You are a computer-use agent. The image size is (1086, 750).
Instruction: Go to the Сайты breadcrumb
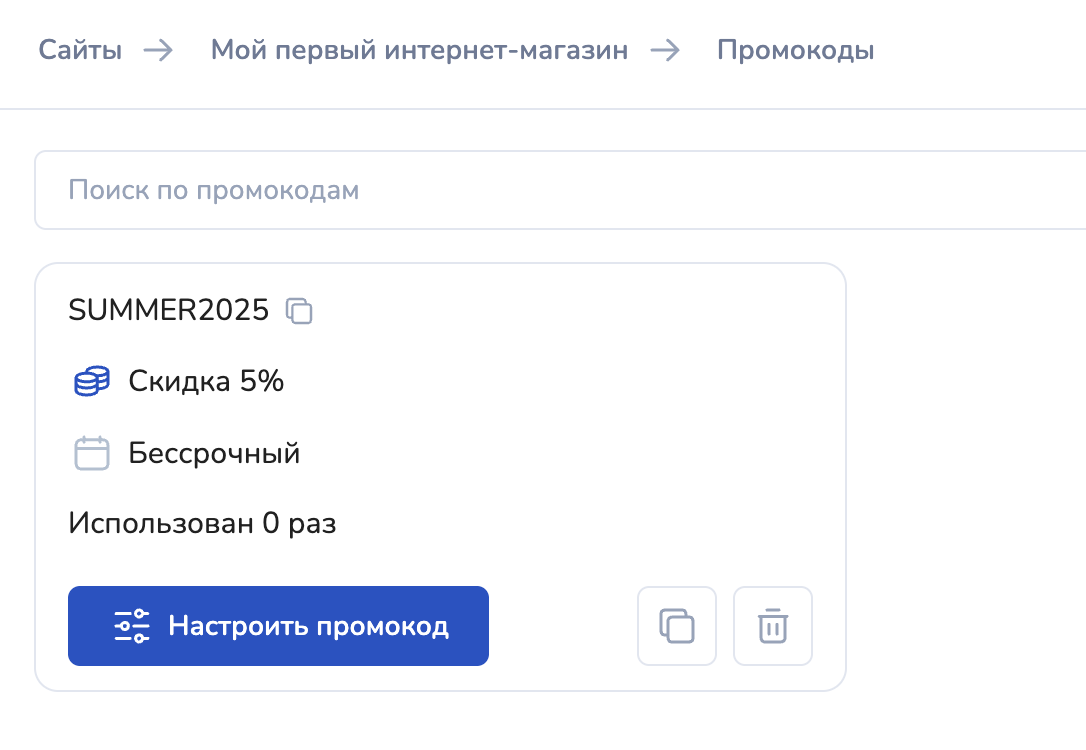tap(80, 50)
